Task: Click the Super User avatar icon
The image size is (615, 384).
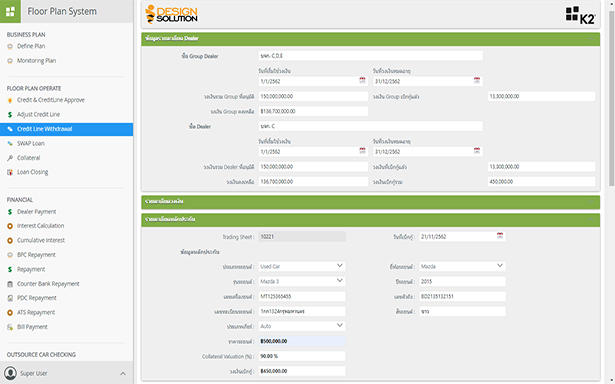Action: click(10, 373)
